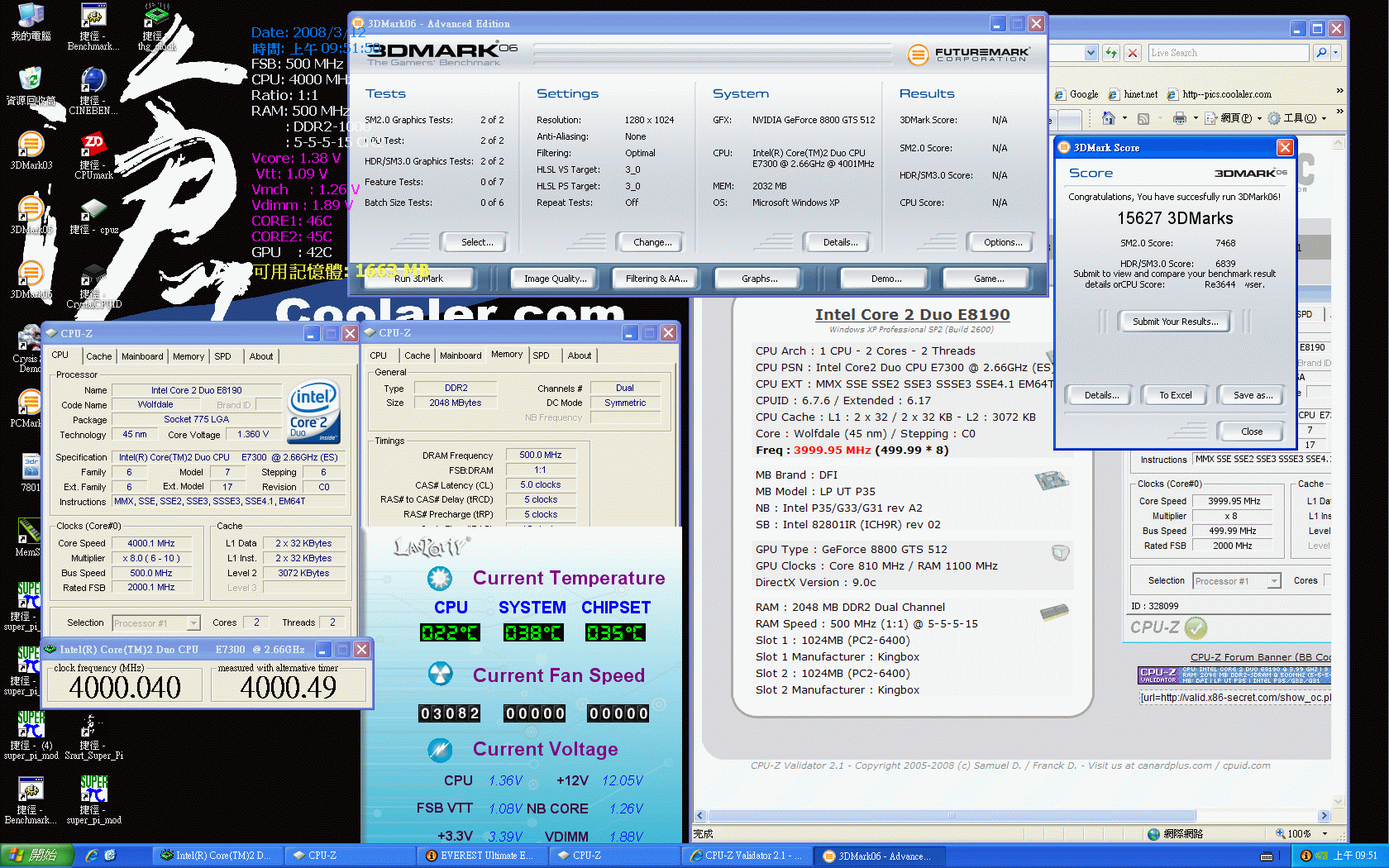Open the 3DMark03 desktop shortcut
Image resolution: width=1389 pixels, height=868 pixels.
[31, 150]
